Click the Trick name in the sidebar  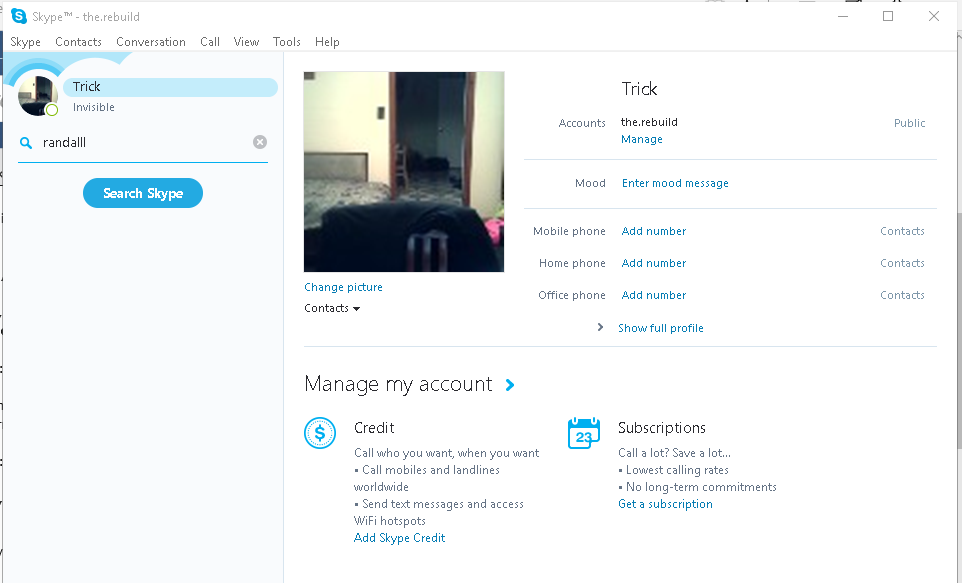click(87, 87)
